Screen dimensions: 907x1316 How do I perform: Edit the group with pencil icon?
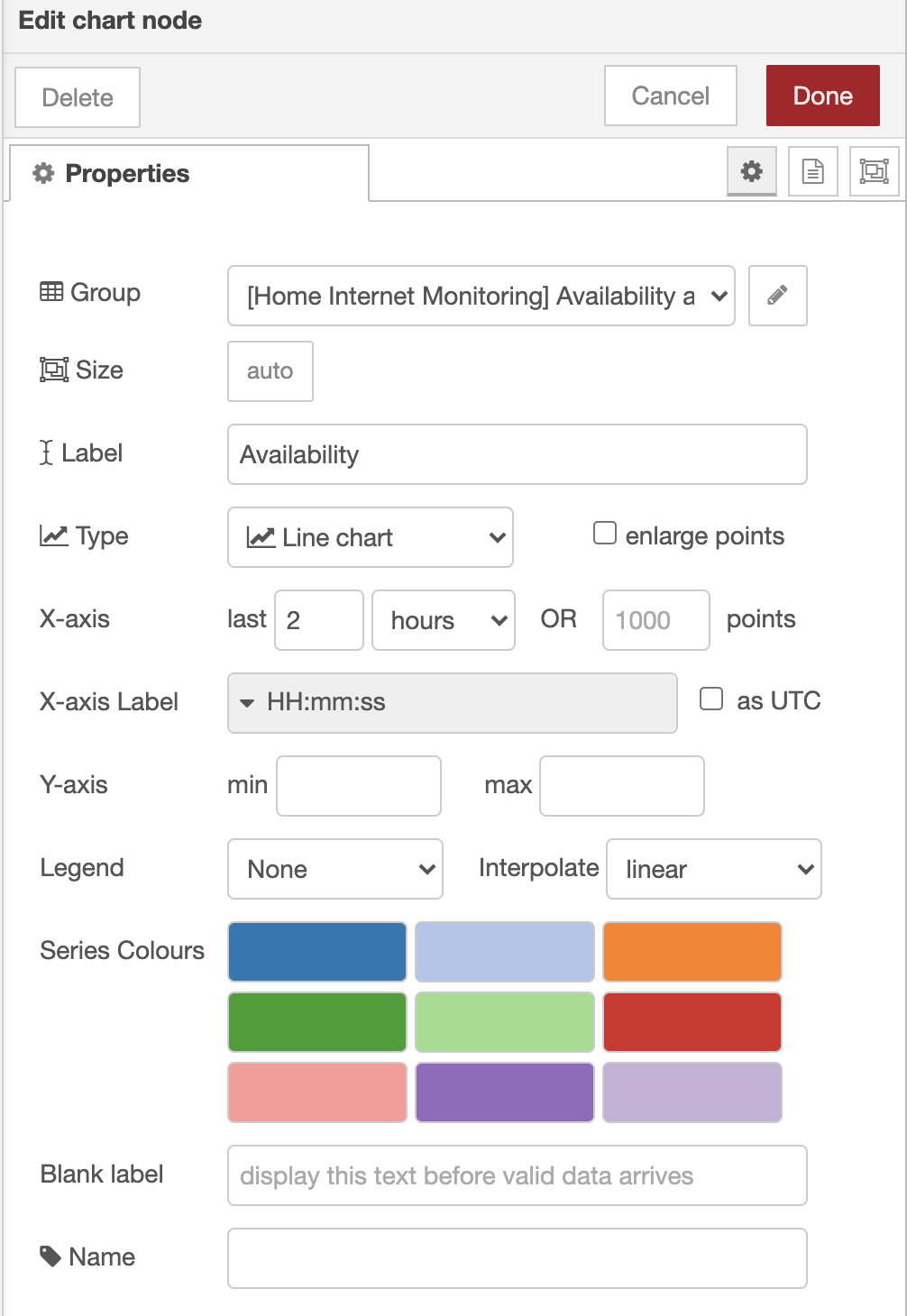click(x=778, y=296)
